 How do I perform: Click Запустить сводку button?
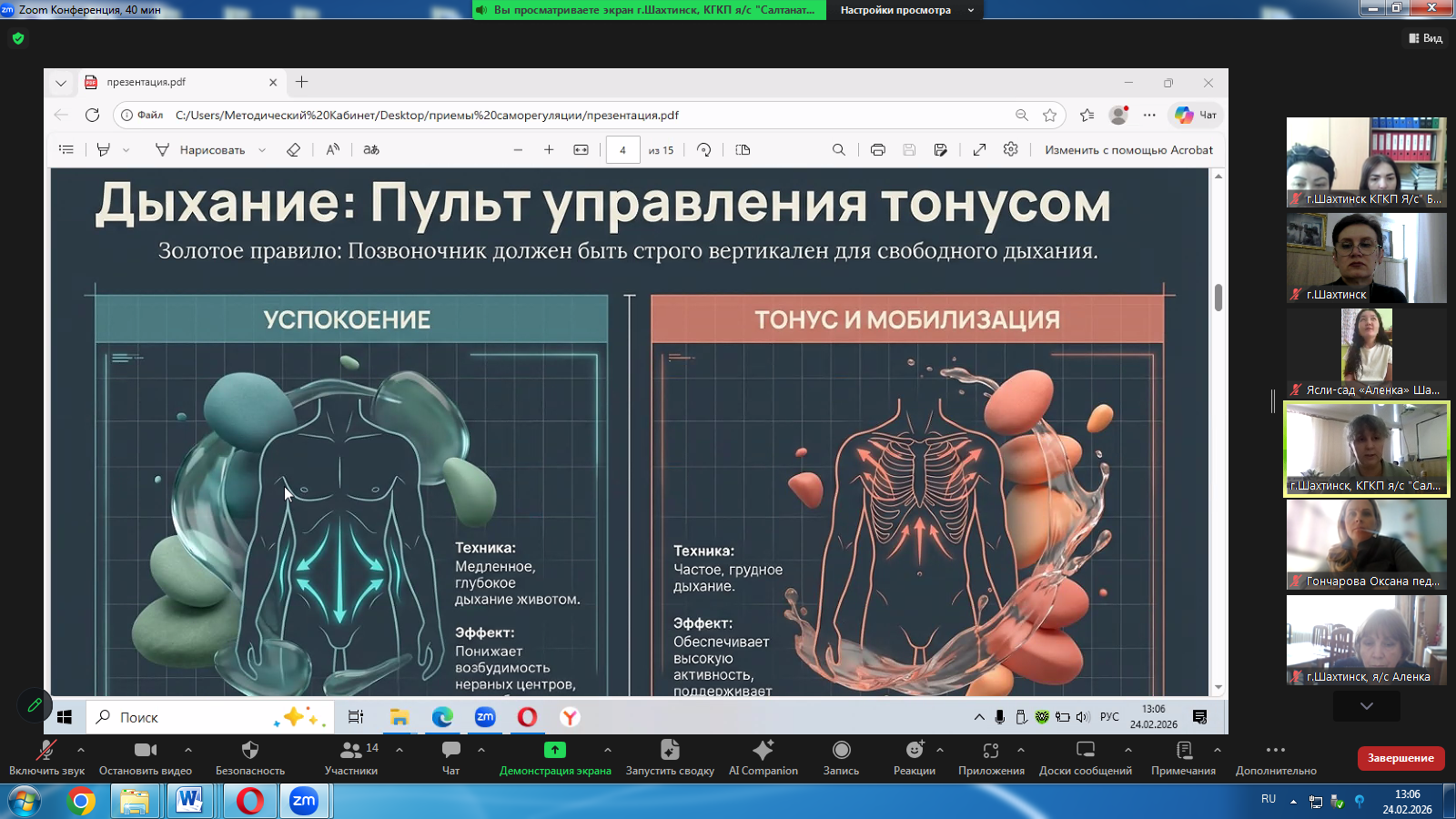670,757
